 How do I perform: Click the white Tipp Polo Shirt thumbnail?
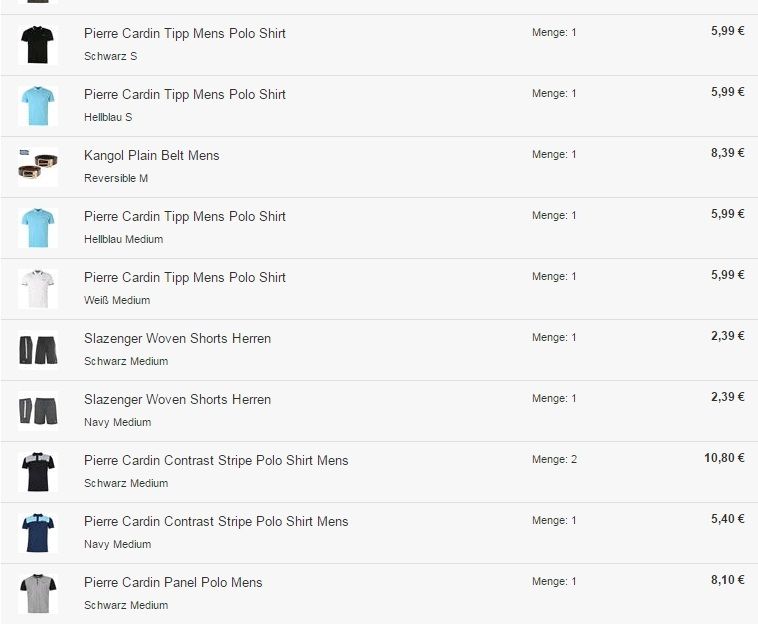(x=38, y=289)
